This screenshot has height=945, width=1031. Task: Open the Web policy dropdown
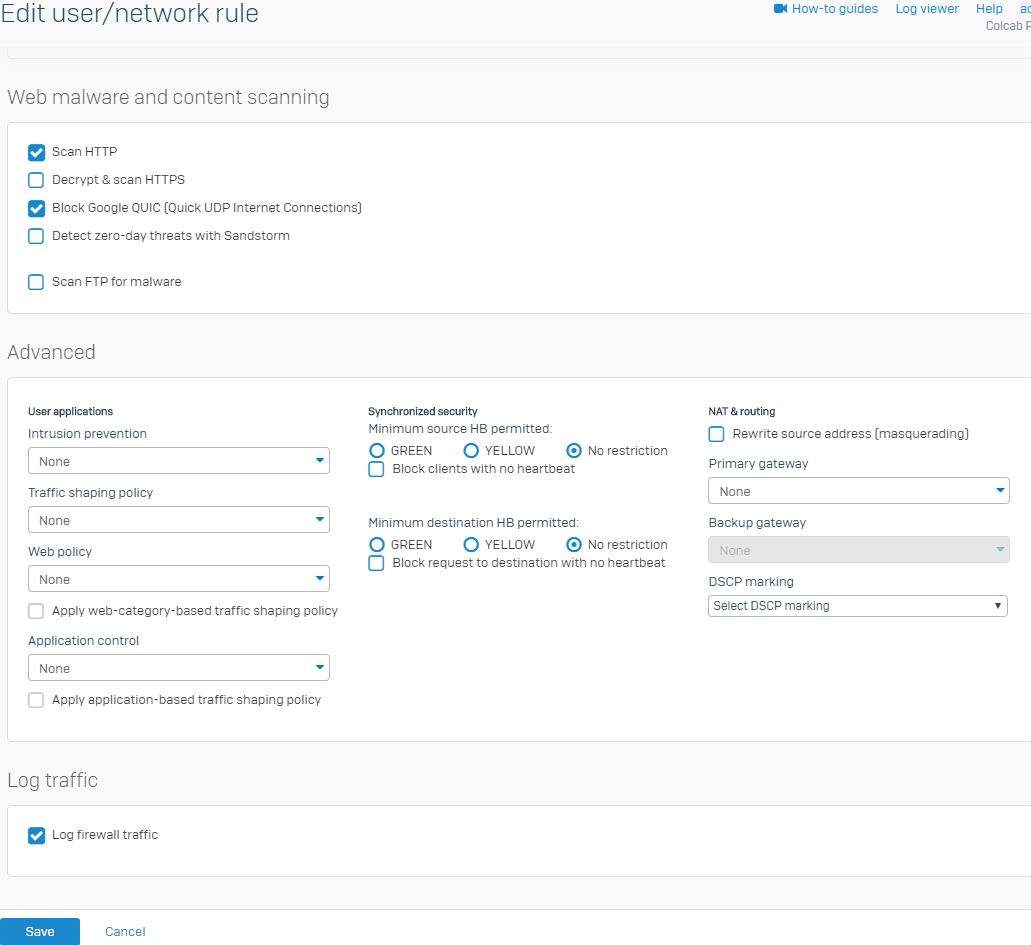(178, 579)
